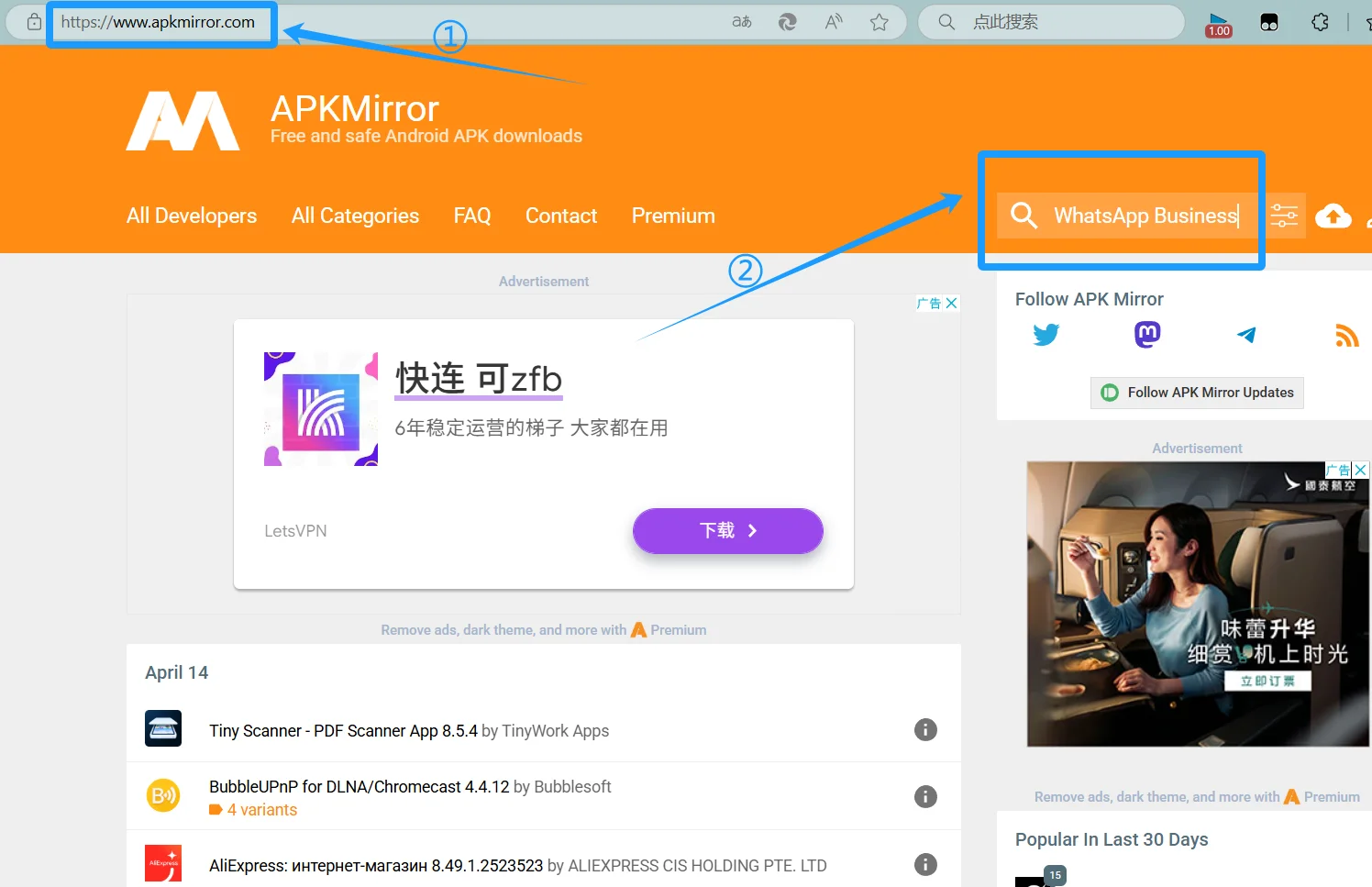Screen dimensions: 1372x887
Task: Open the extension with 1.00 badge
Action: tap(1219, 24)
